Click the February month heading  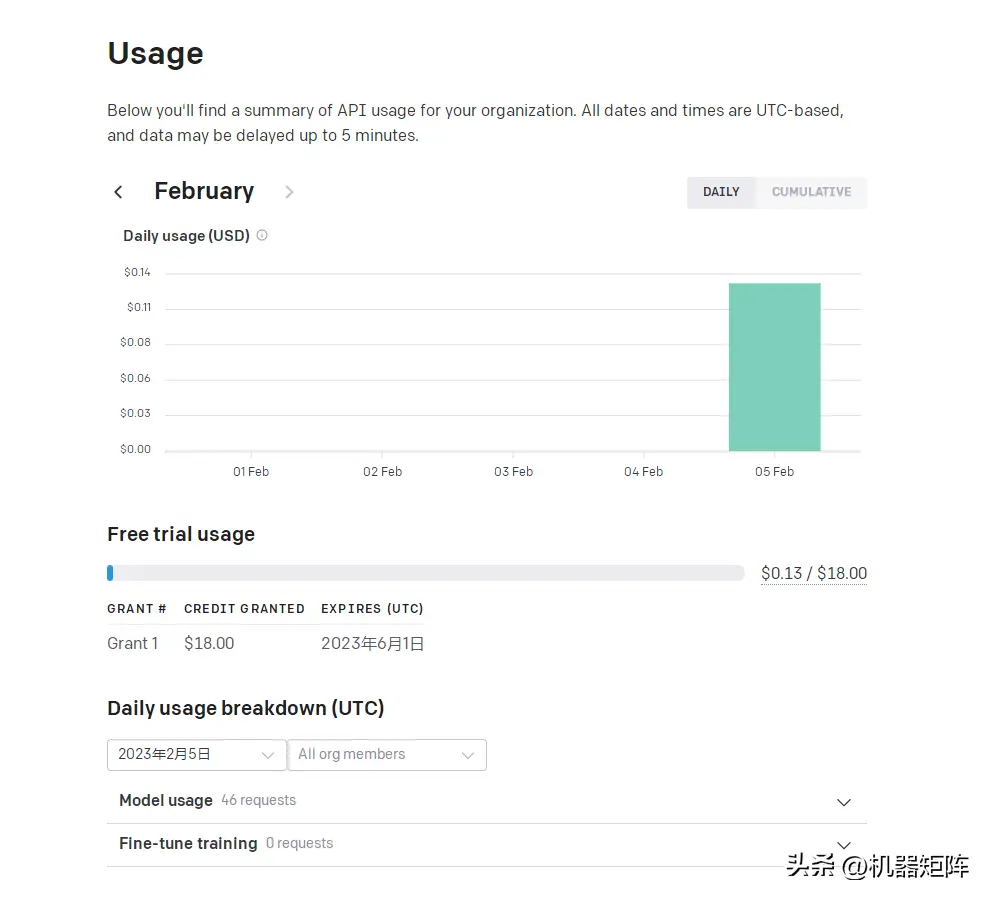(204, 191)
